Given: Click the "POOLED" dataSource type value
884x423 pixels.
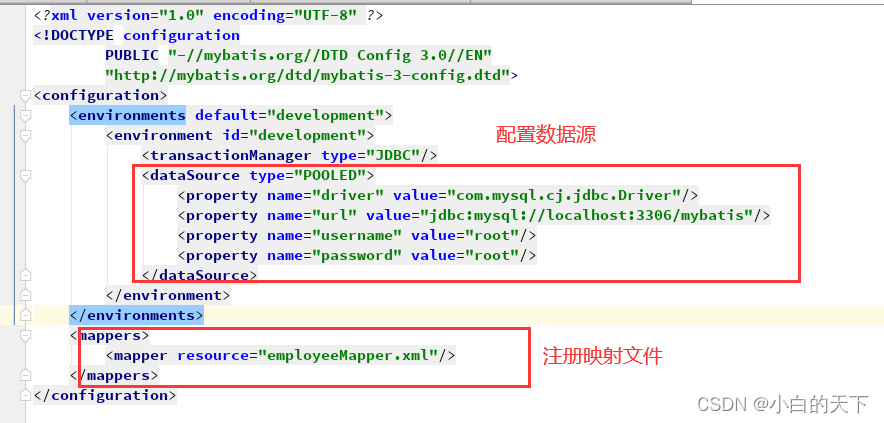Looking at the screenshot, I should [330, 175].
